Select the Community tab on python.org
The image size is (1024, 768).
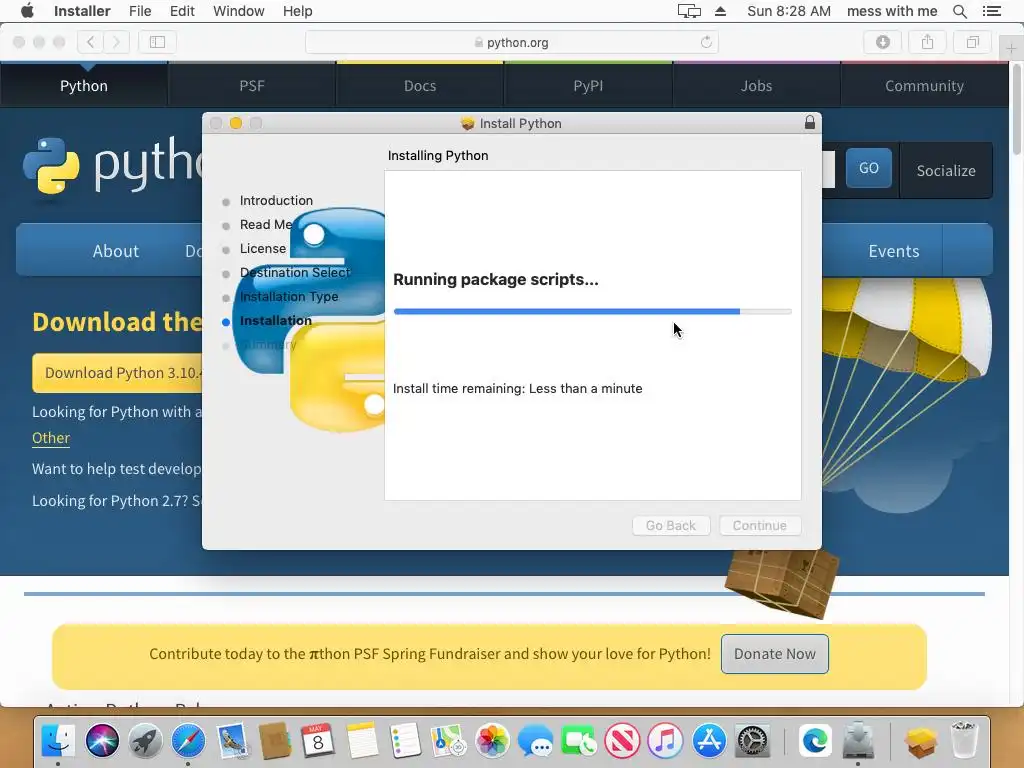(924, 86)
